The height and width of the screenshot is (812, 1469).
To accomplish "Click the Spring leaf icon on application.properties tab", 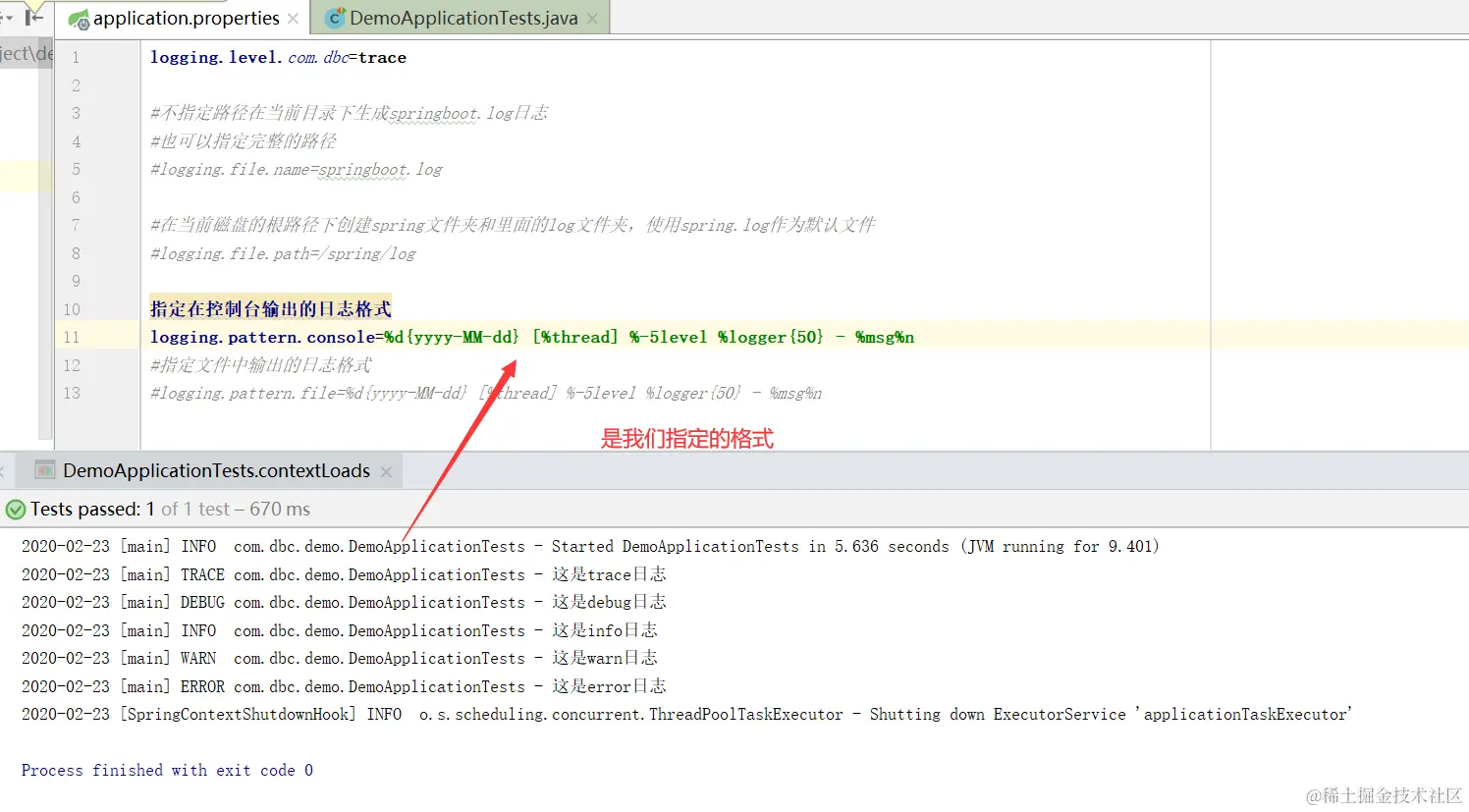I will click(79, 19).
